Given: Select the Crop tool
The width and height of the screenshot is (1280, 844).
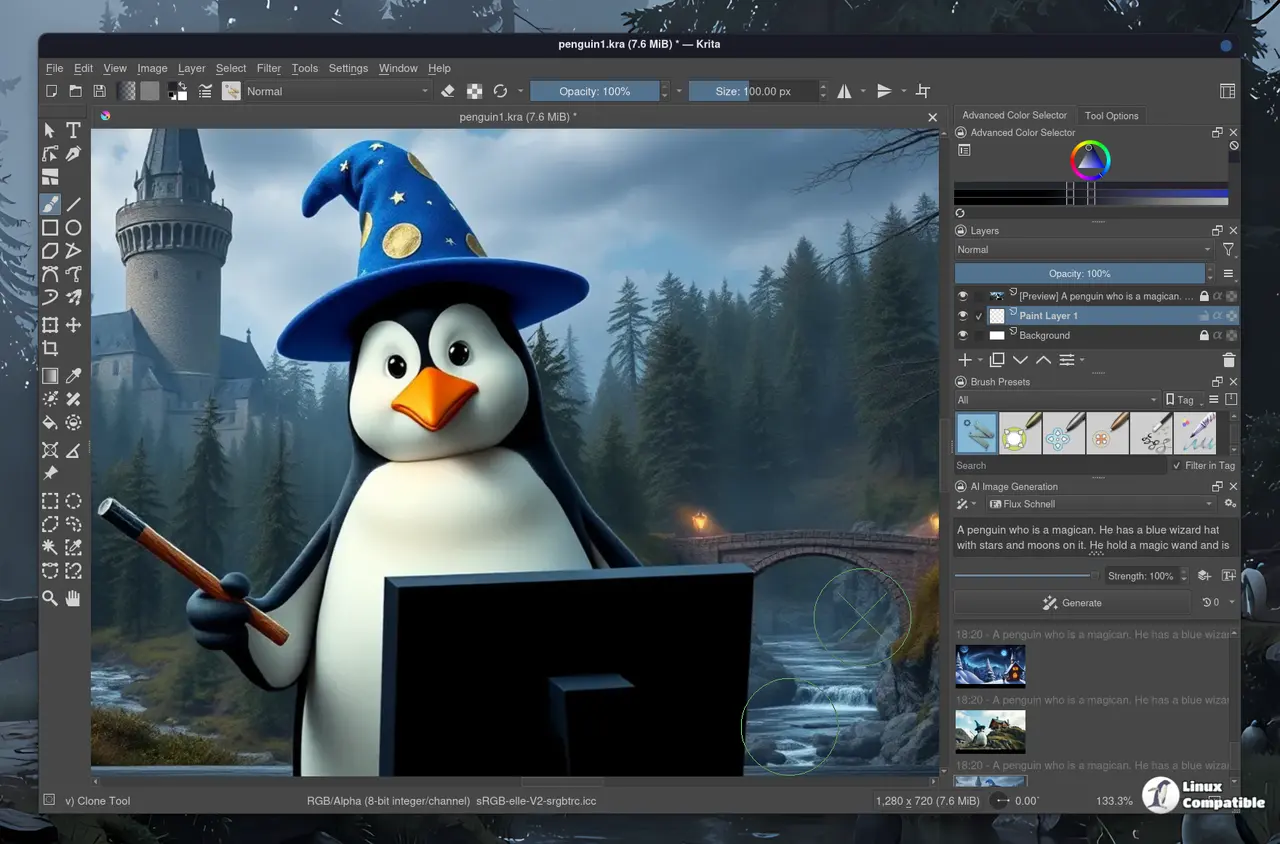Looking at the screenshot, I should (x=49, y=349).
